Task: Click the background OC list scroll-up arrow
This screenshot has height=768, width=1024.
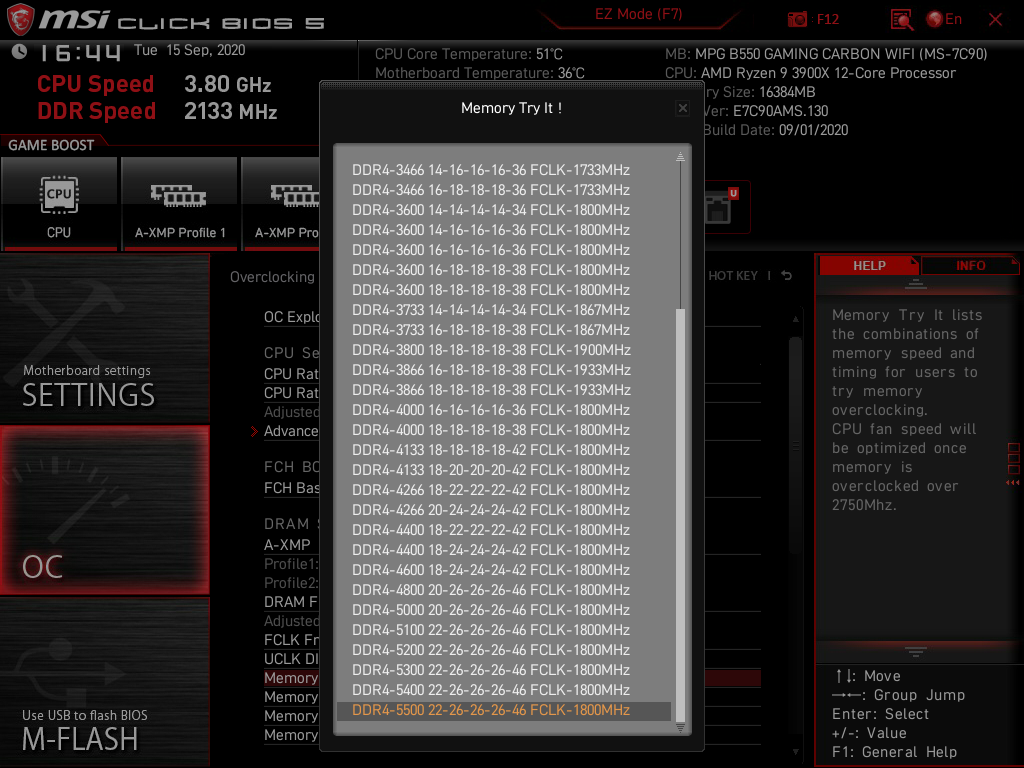Action: click(x=795, y=319)
